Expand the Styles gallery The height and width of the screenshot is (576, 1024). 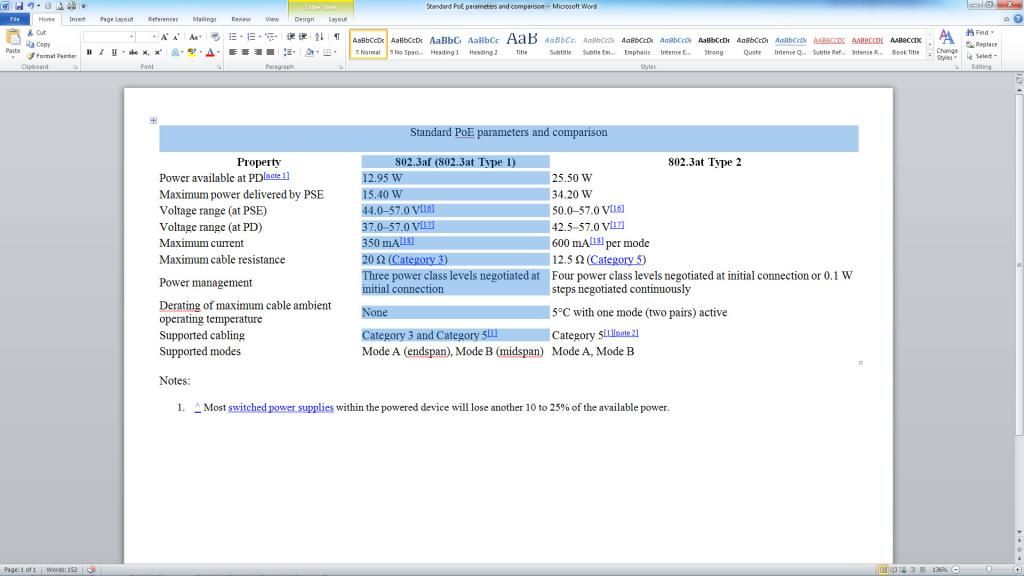(930, 56)
